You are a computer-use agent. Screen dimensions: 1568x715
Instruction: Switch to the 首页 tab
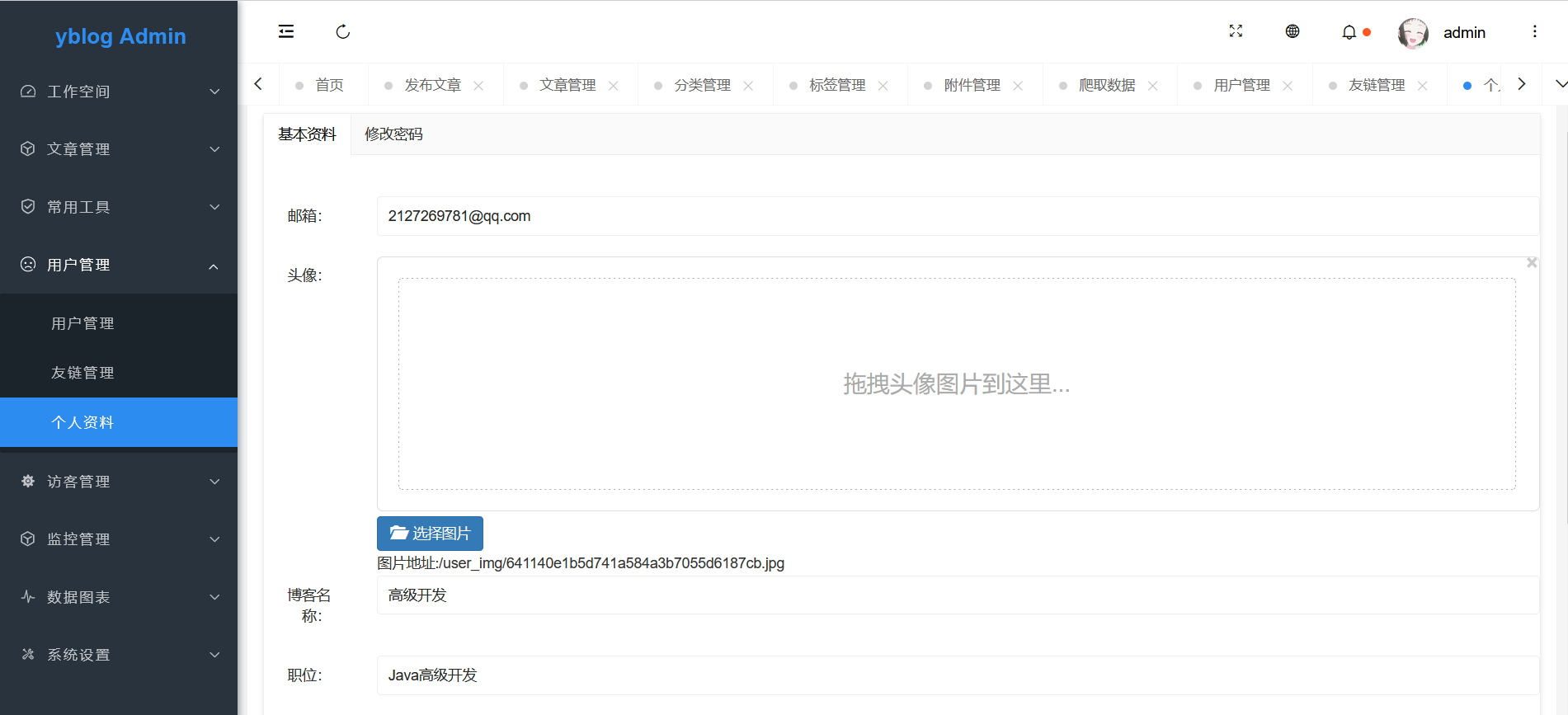click(323, 85)
